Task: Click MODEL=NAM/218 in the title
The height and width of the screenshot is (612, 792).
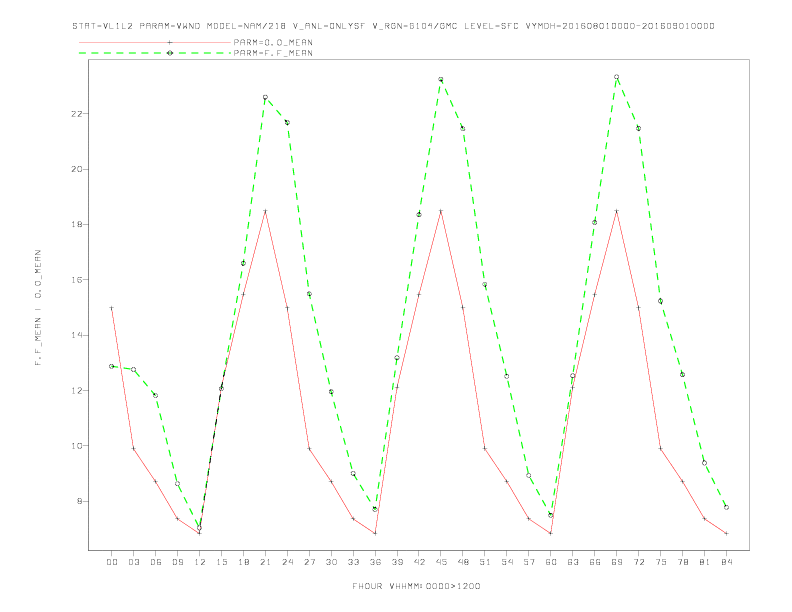Action: (246, 26)
